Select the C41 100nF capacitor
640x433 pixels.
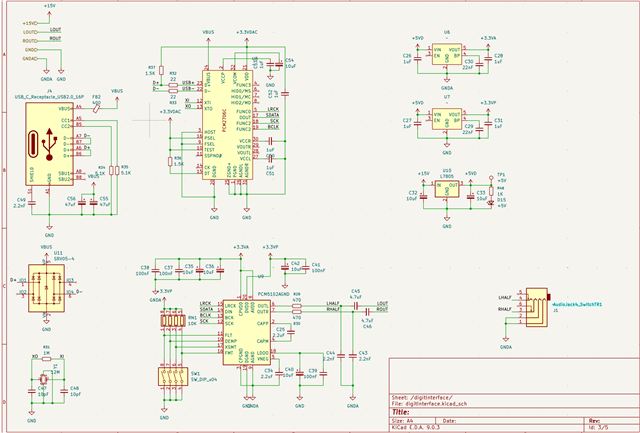click(305, 268)
